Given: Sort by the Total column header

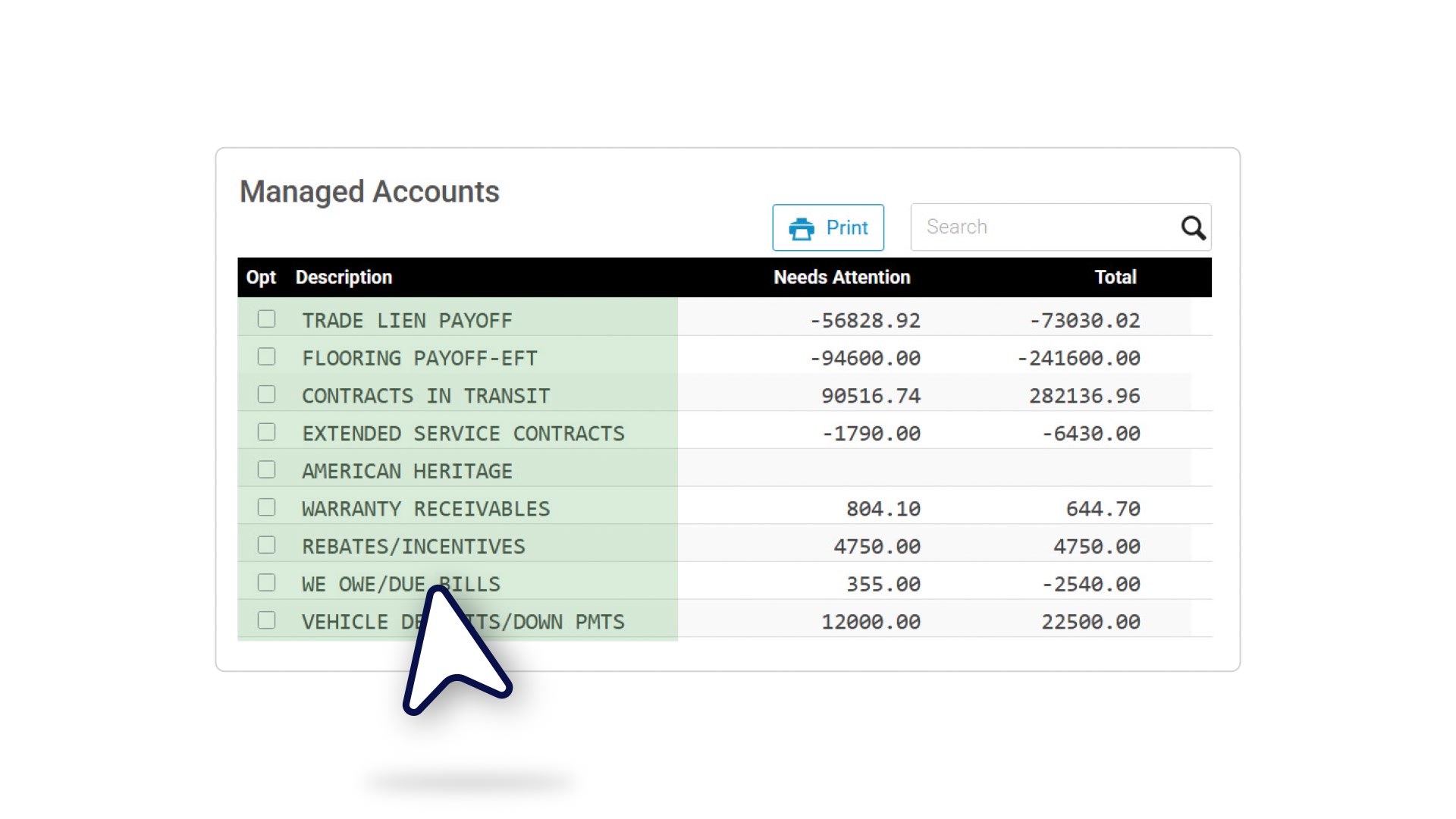Looking at the screenshot, I should (1116, 277).
